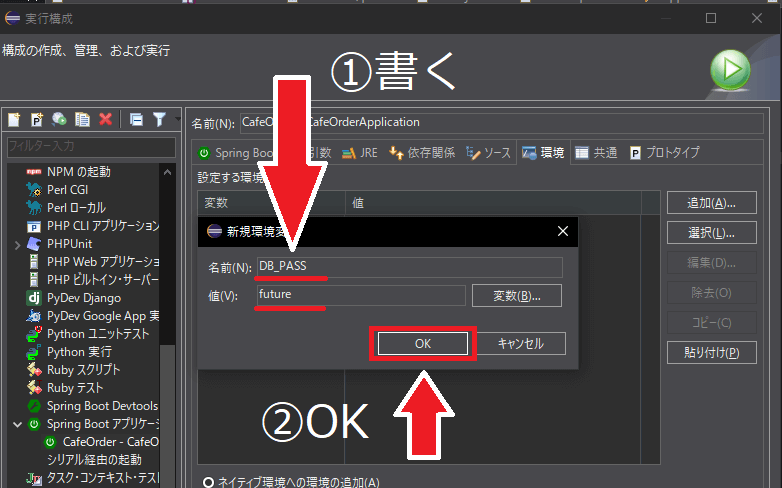Click the duplicate configuration icon
Screen dimensions: 782x488
[82, 120]
